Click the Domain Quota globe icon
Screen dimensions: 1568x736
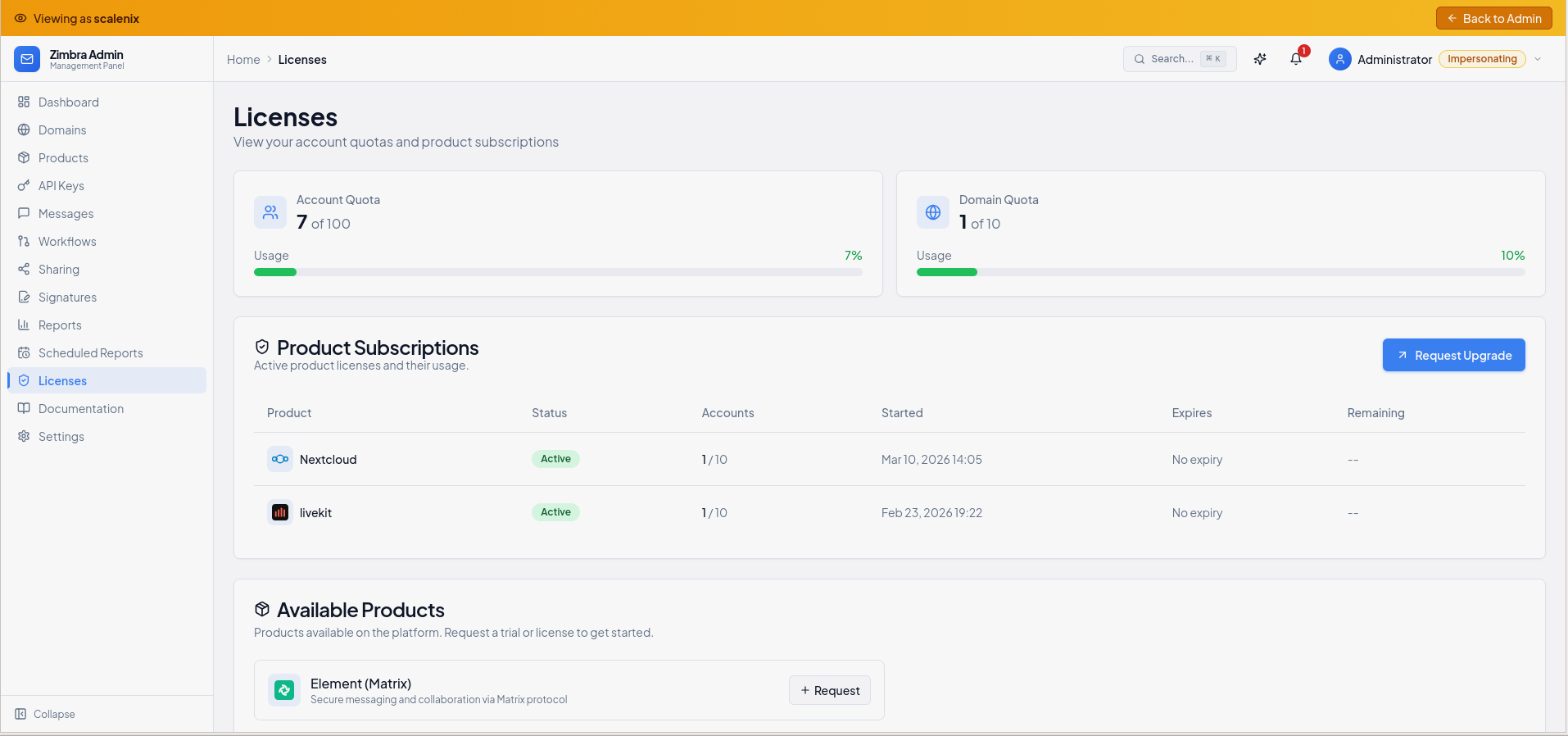pos(933,212)
